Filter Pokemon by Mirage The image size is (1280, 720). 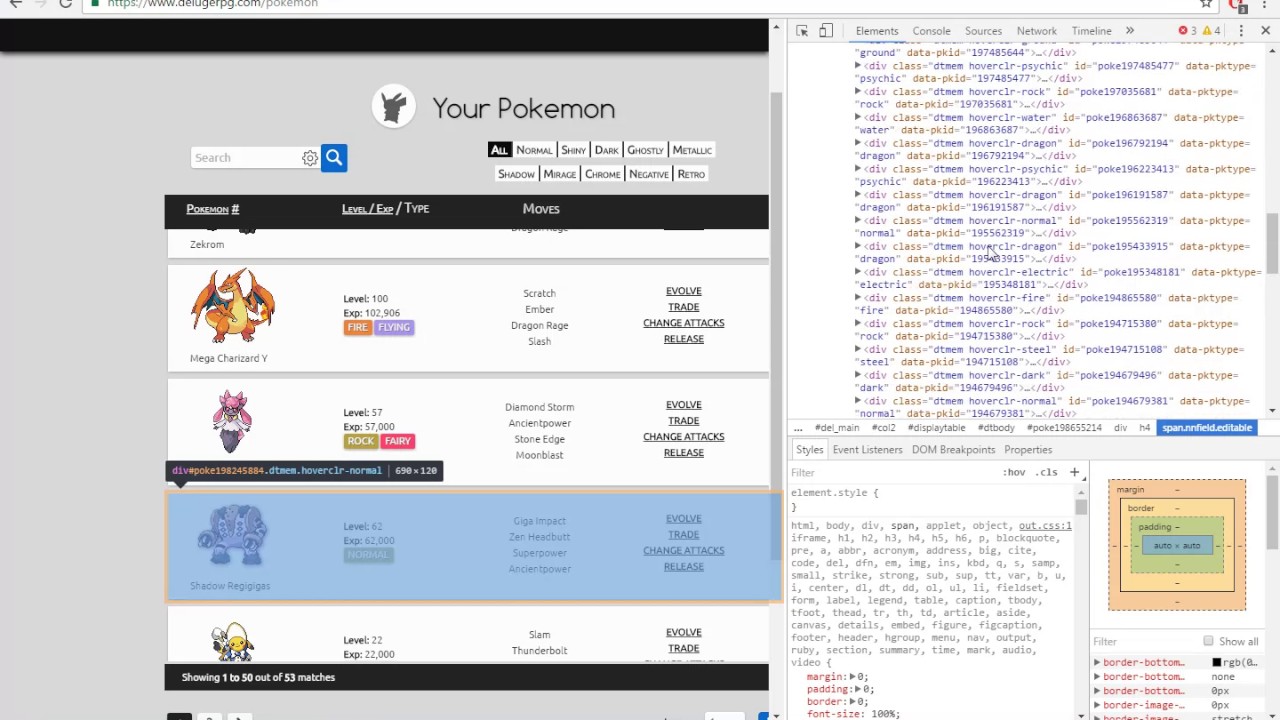(559, 174)
